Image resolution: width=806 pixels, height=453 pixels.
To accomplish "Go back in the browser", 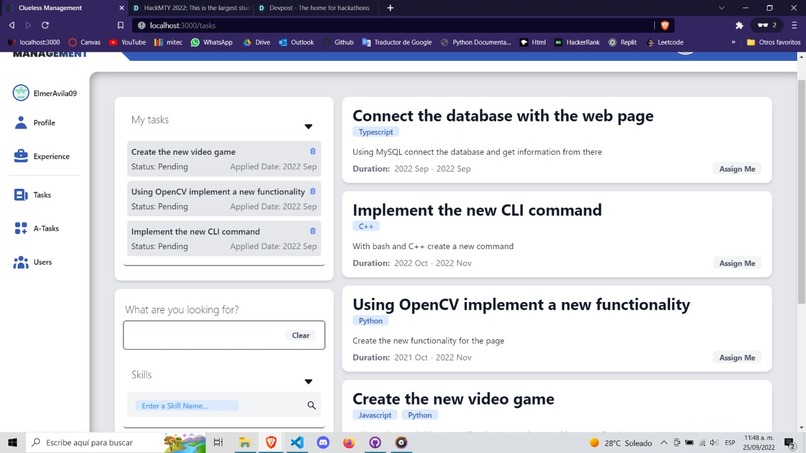I will [11, 25].
